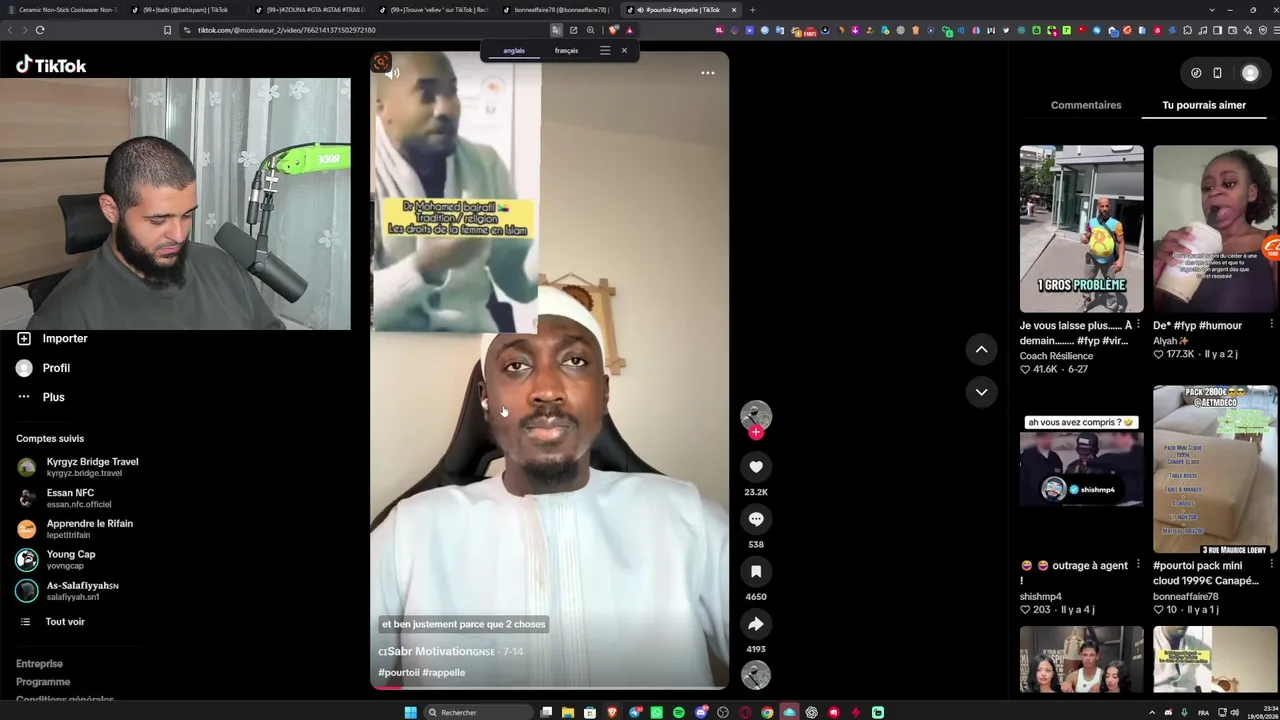Open comments via the speech bubble icon
The width and height of the screenshot is (1280, 720).
coord(756,519)
